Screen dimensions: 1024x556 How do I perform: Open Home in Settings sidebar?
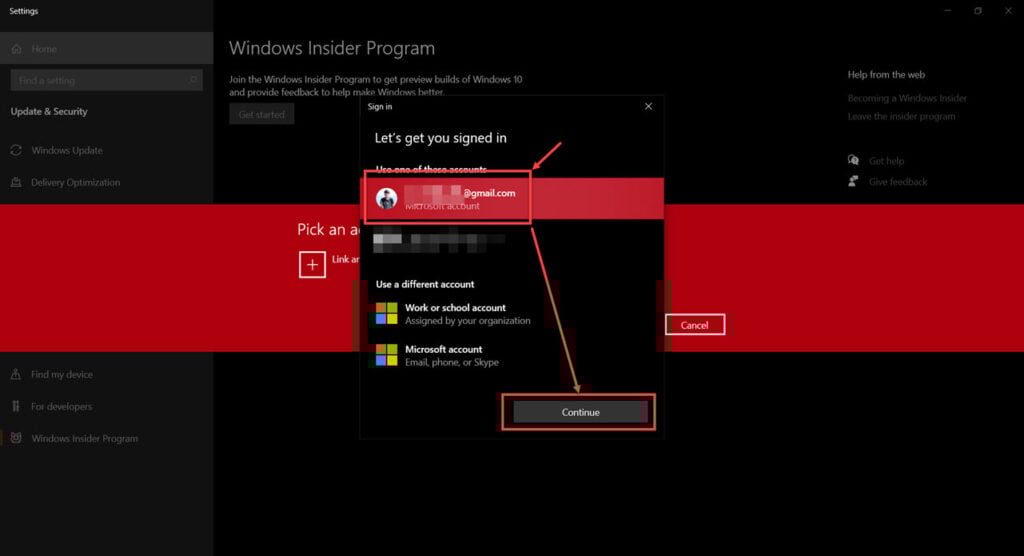[106, 48]
